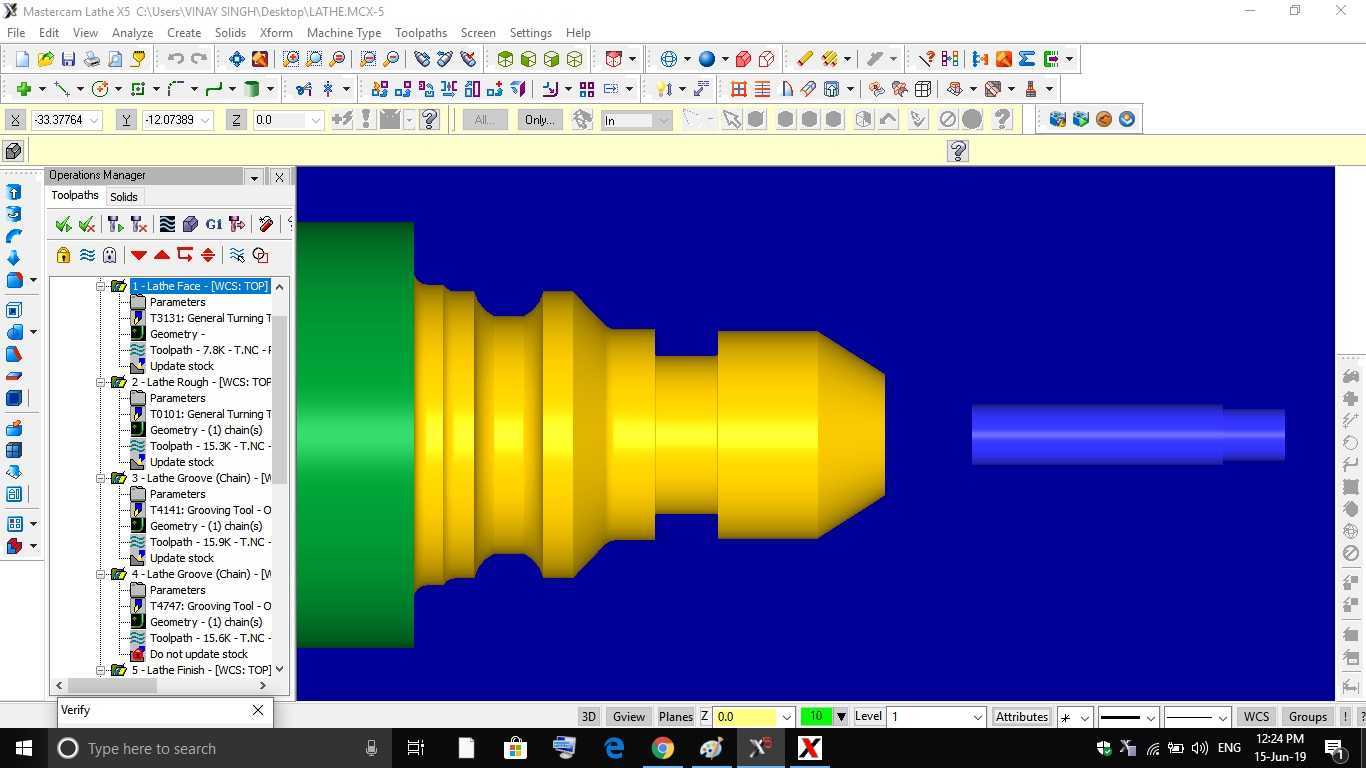
Task: Click the operations tree vertical scrollbar
Action: click(x=279, y=400)
